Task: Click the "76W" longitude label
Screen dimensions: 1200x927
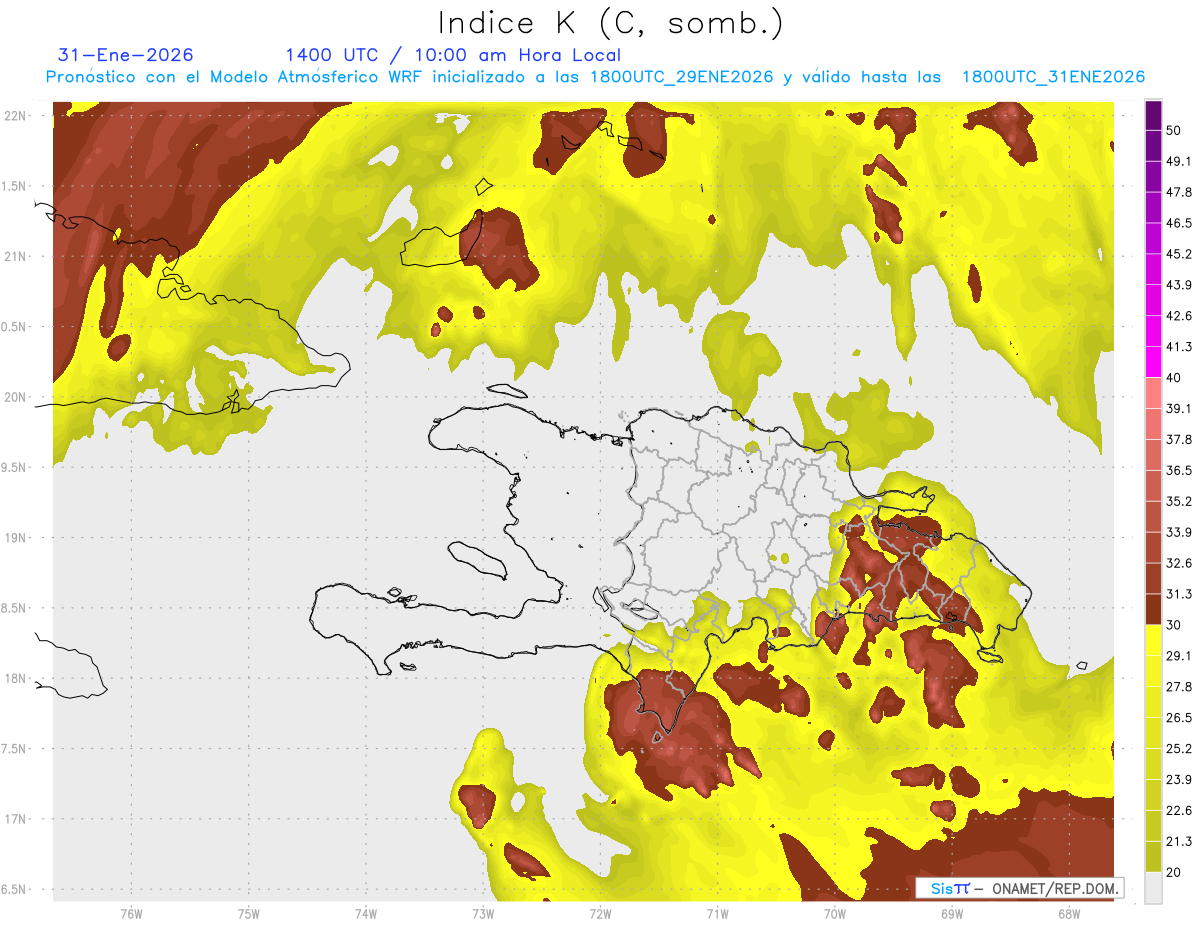Action: [x=131, y=913]
